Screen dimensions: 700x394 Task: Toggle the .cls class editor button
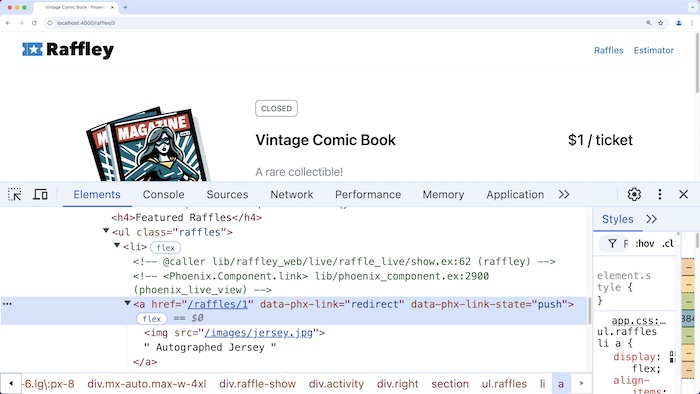668,244
